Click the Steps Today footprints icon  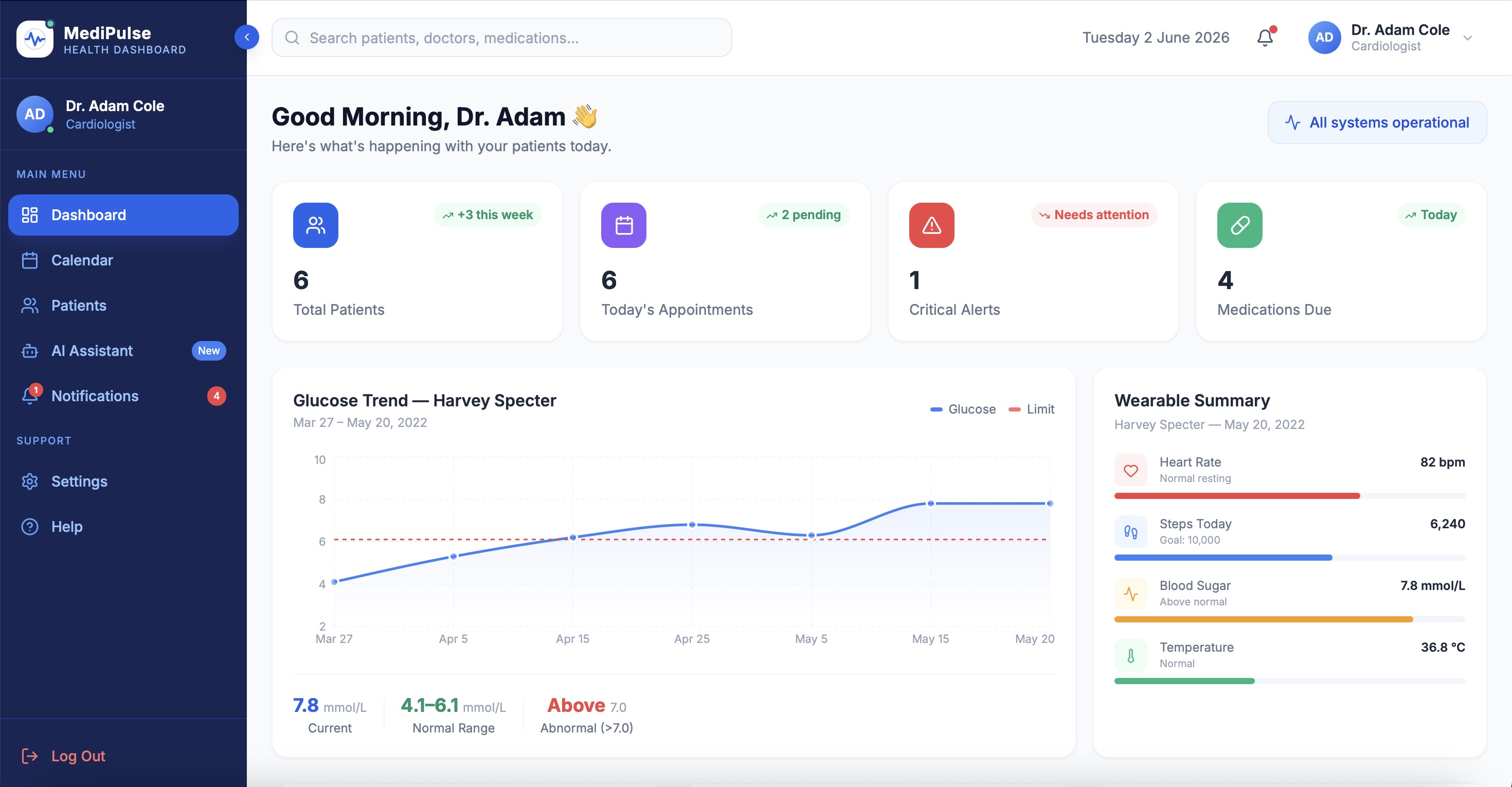[x=1130, y=532]
